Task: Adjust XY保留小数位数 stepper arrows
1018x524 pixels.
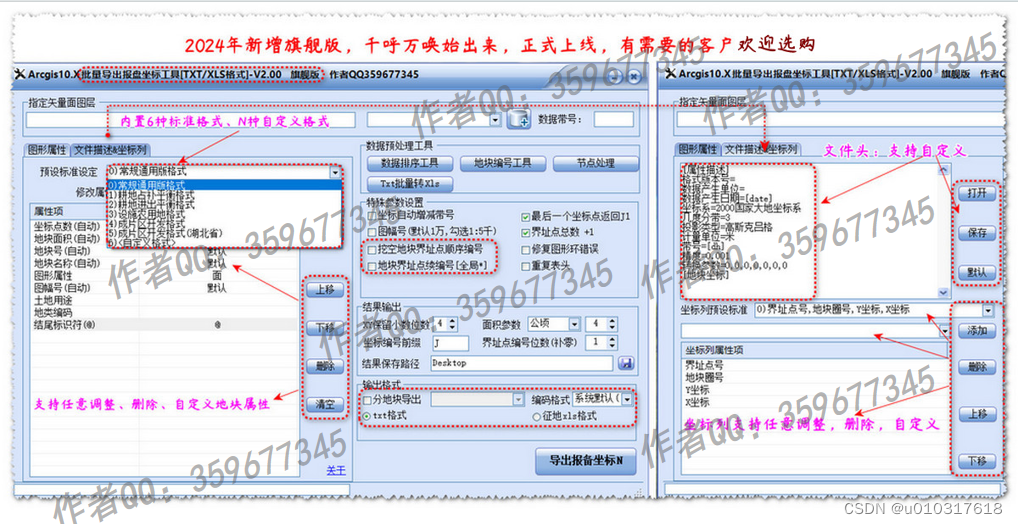Action: 452,323
